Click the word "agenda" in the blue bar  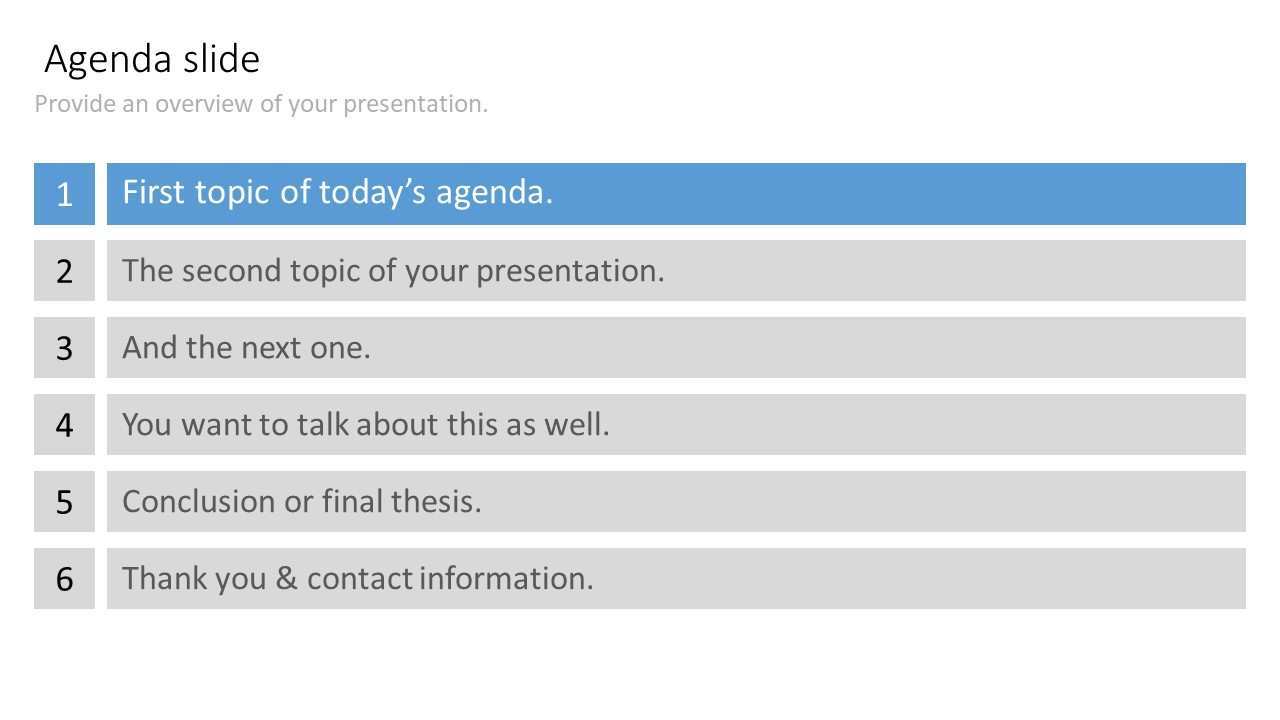[494, 193]
